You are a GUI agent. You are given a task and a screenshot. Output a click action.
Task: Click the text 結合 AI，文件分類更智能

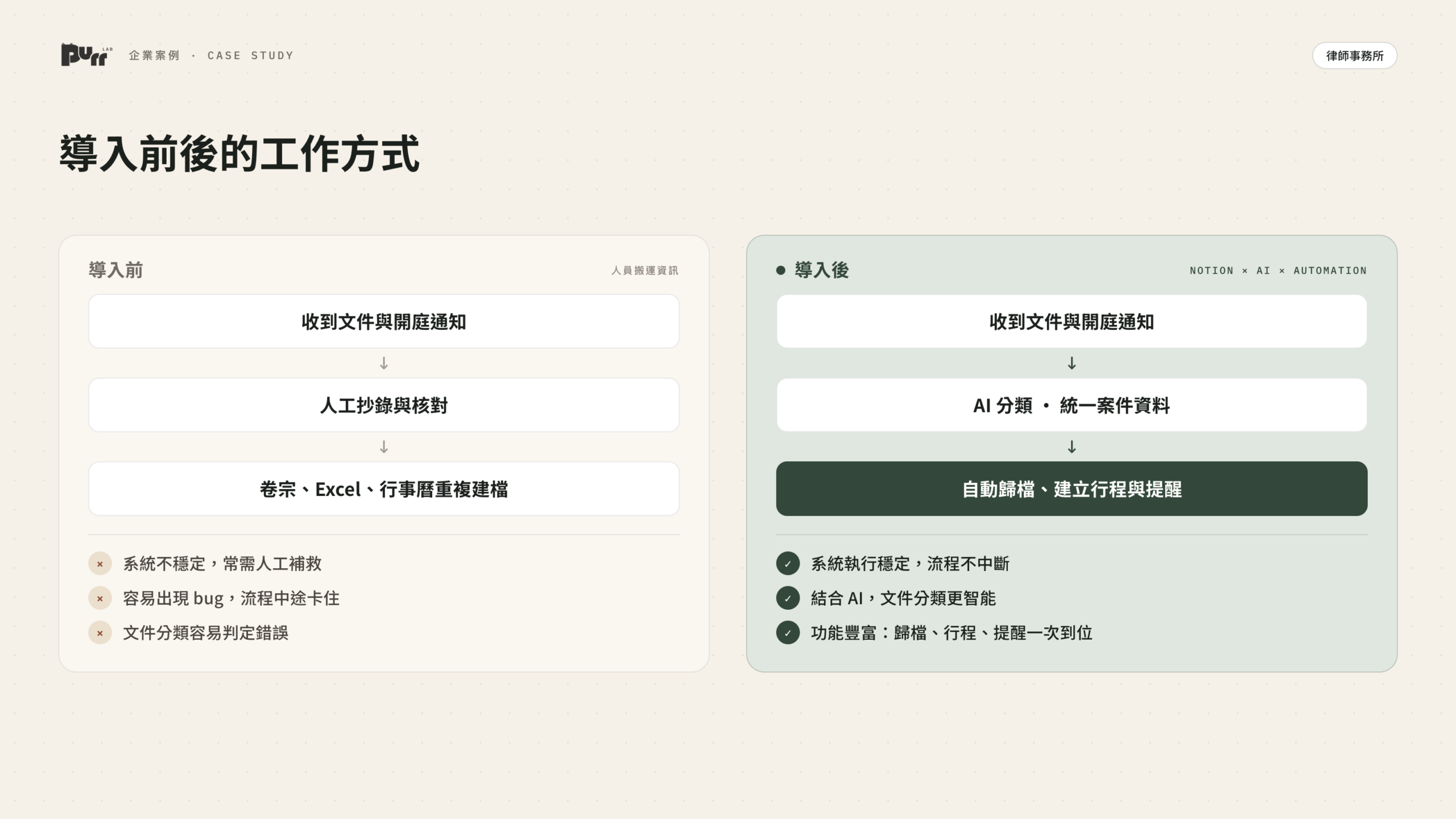click(x=903, y=598)
